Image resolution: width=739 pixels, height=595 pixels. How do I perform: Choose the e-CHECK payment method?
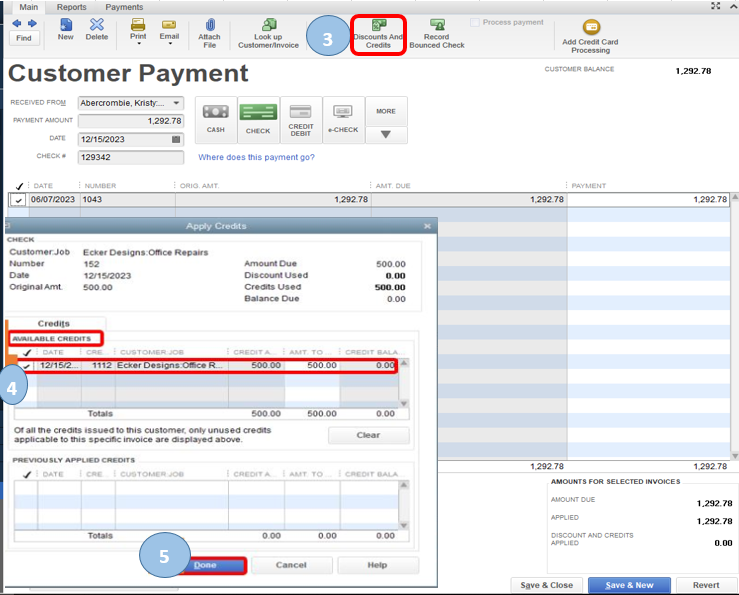point(343,118)
